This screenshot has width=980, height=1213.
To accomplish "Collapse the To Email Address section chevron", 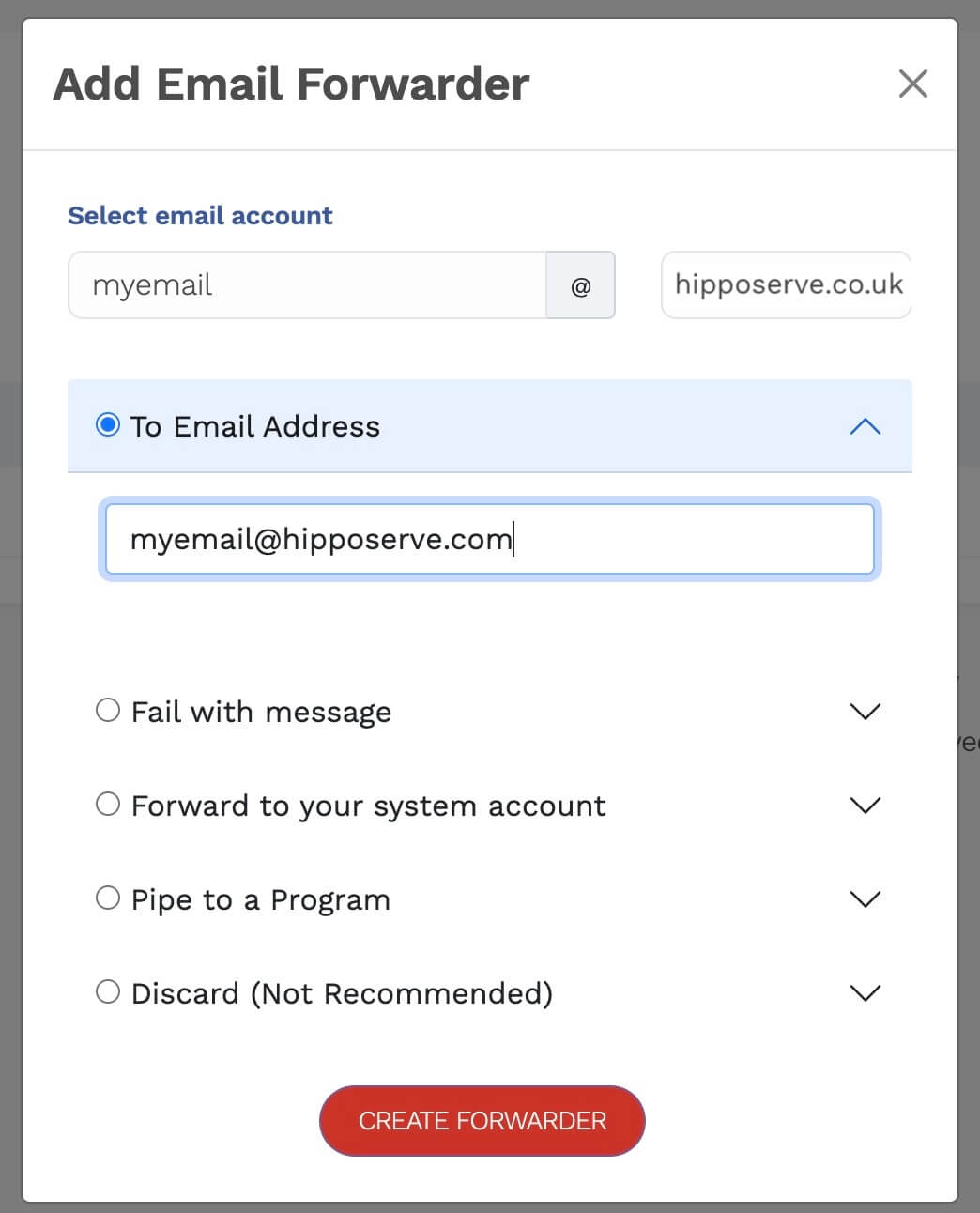I will 865,427.
